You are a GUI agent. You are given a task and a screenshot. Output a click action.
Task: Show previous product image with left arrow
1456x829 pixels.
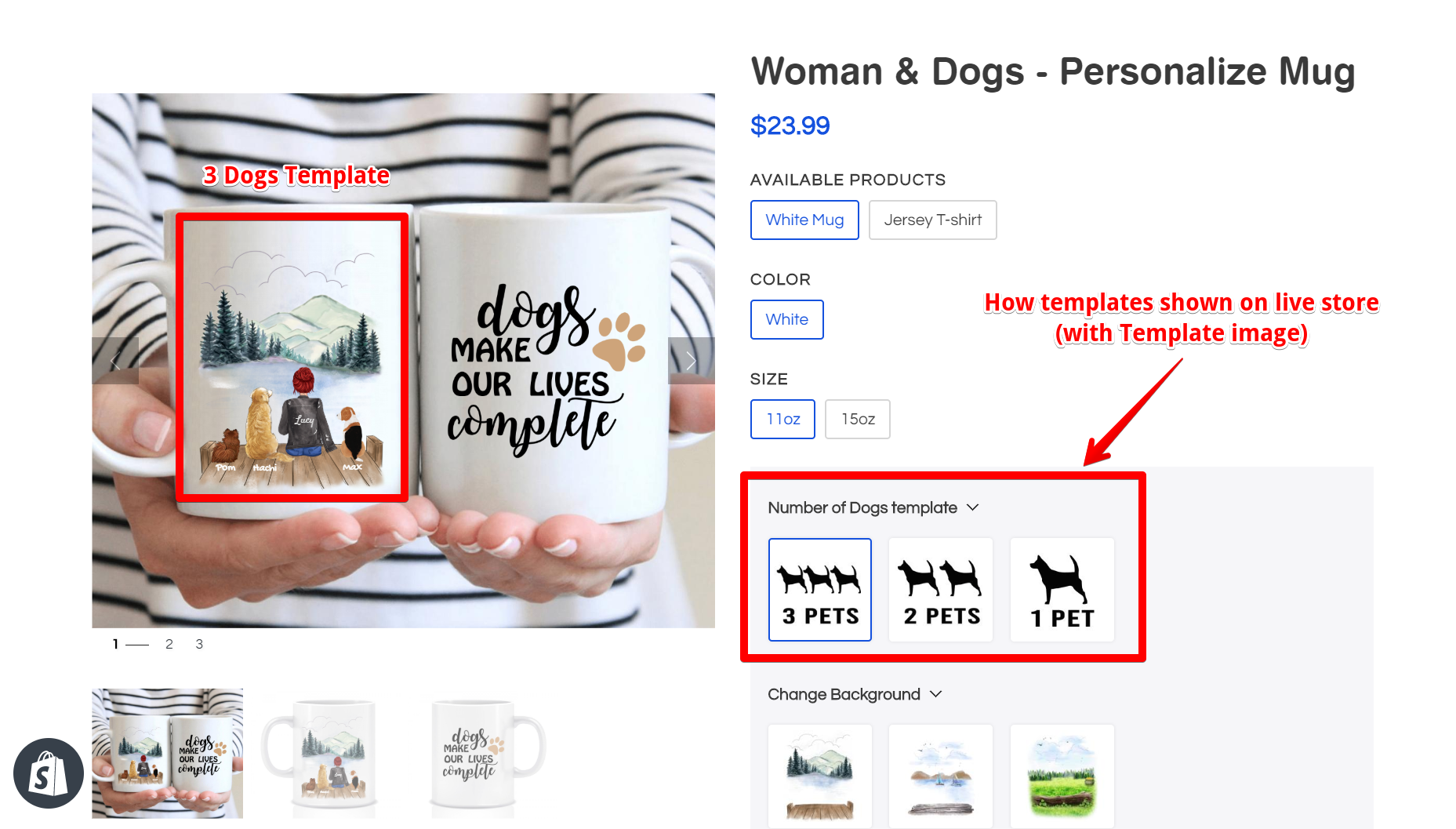click(115, 361)
